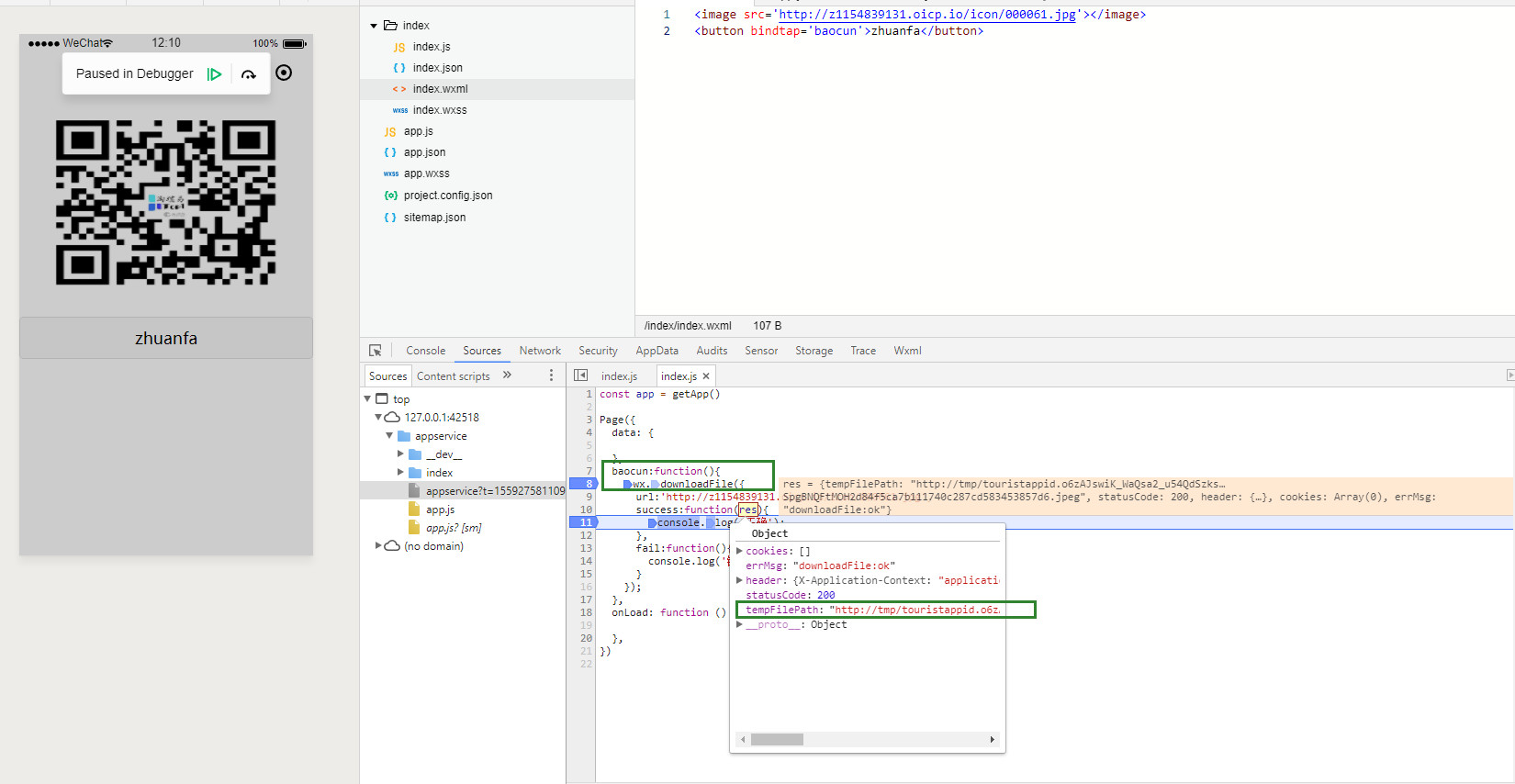This screenshot has height=784, width=1515.
Task: Click the step over icon in the debugger overlay
Action: pos(249,74)
